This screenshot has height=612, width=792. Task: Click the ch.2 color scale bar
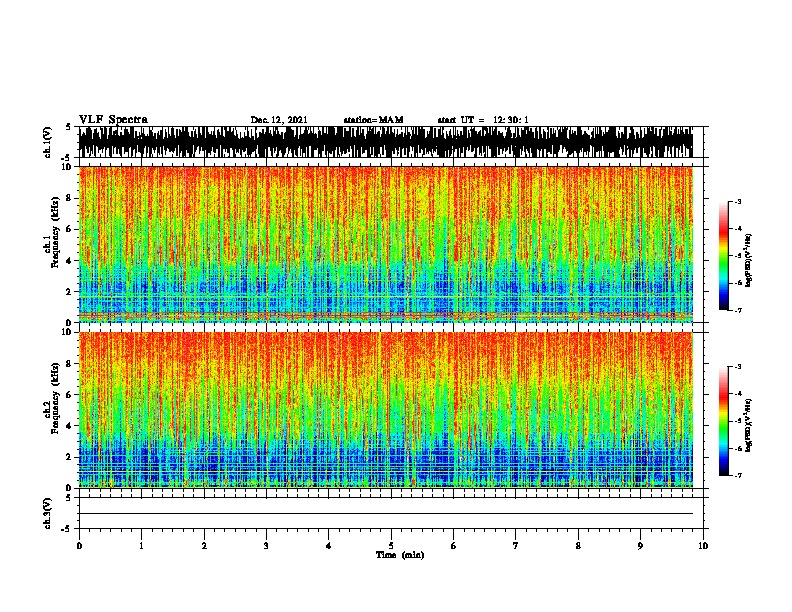724,421
